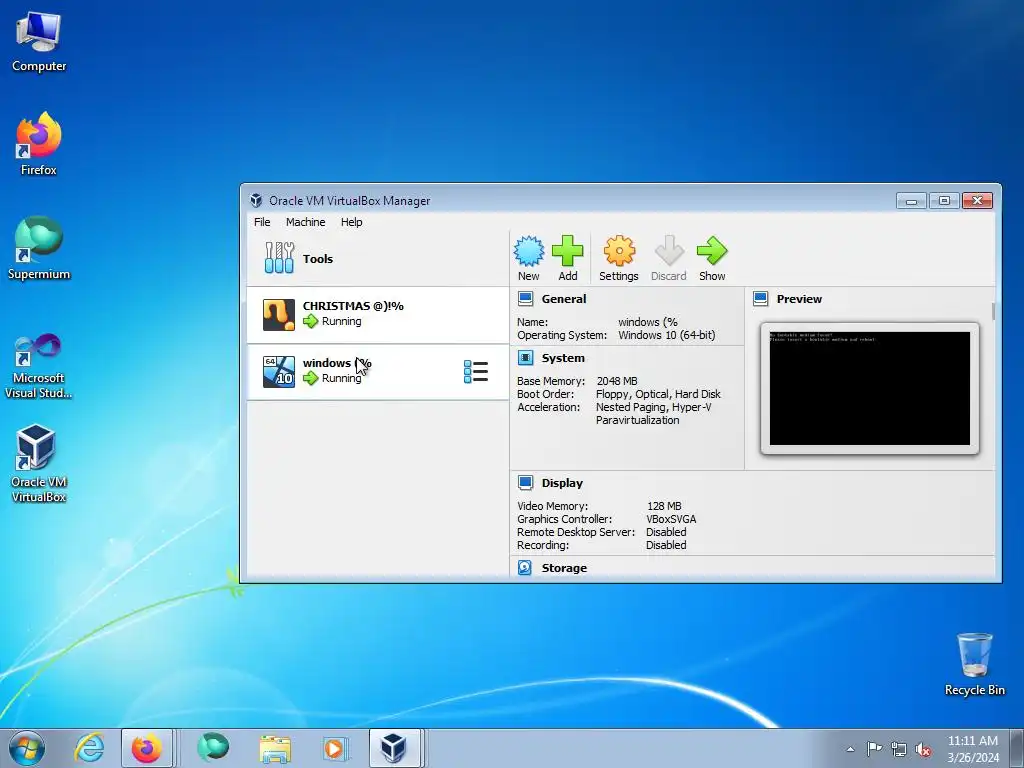This screenshot has width=1024, height=768.
Task: Click the General section monitor icon
Action: pyautogui.click(x=525, y=299)
